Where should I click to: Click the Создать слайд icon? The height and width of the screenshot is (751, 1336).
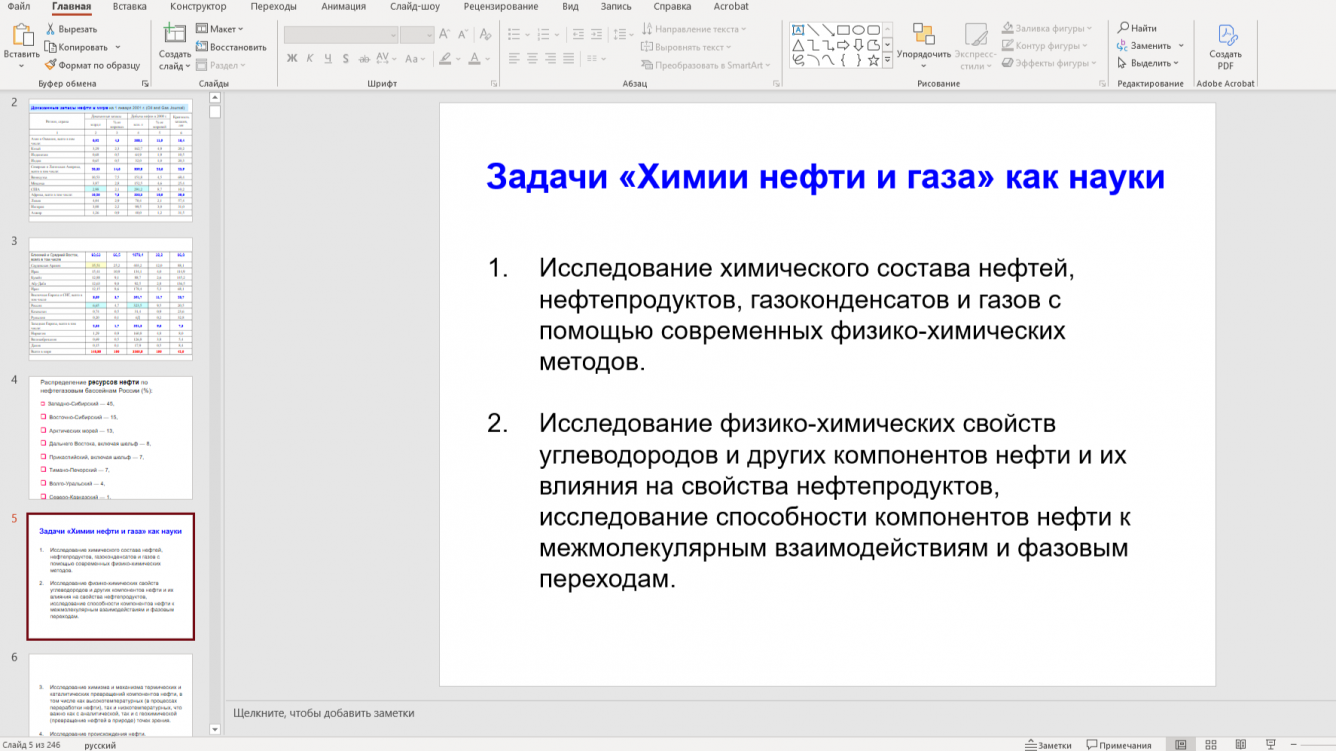click(x=174, y=35)
